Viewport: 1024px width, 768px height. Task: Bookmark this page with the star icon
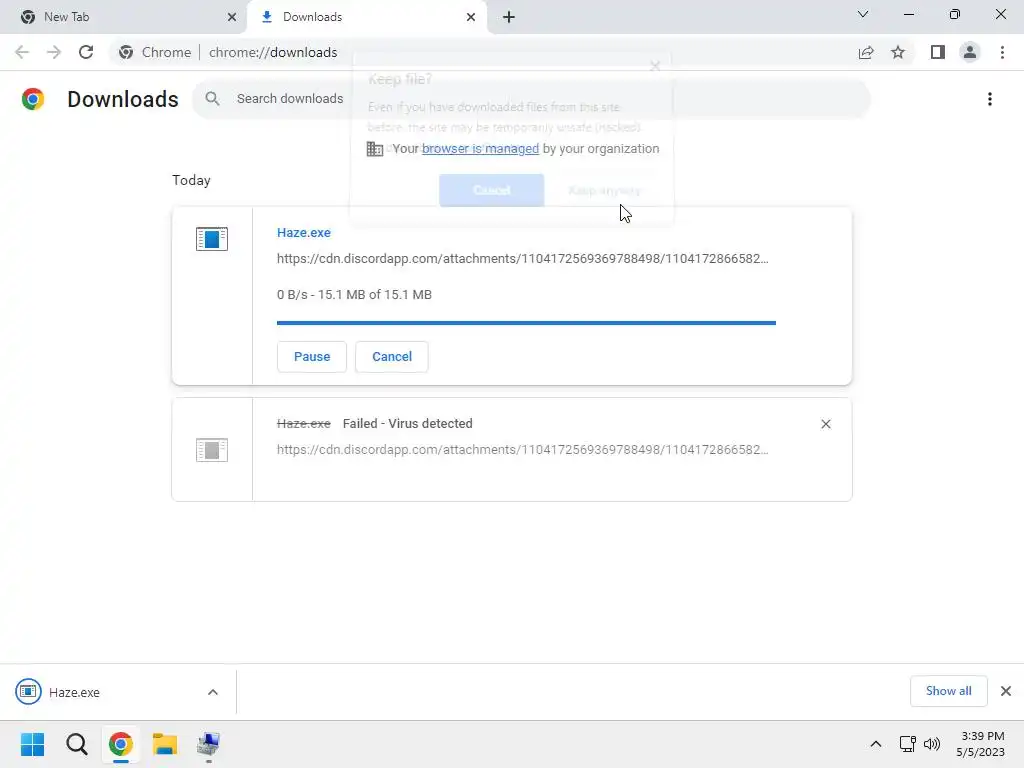898,52
